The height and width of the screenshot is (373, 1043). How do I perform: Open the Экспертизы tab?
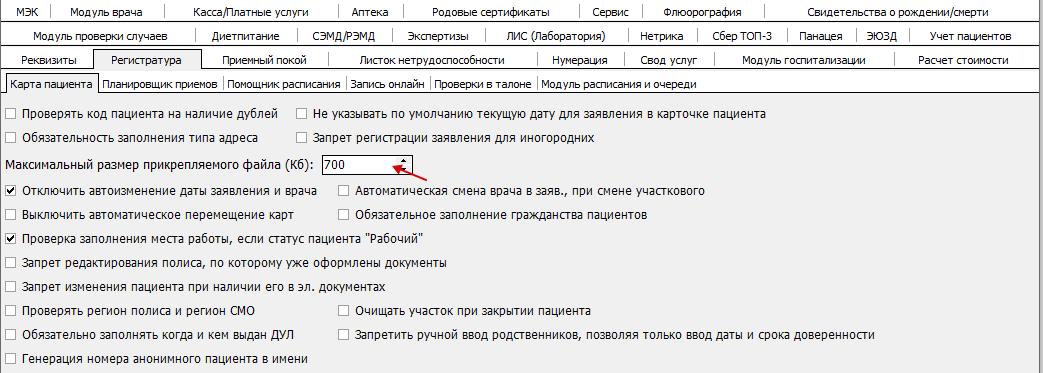[438, 36]
